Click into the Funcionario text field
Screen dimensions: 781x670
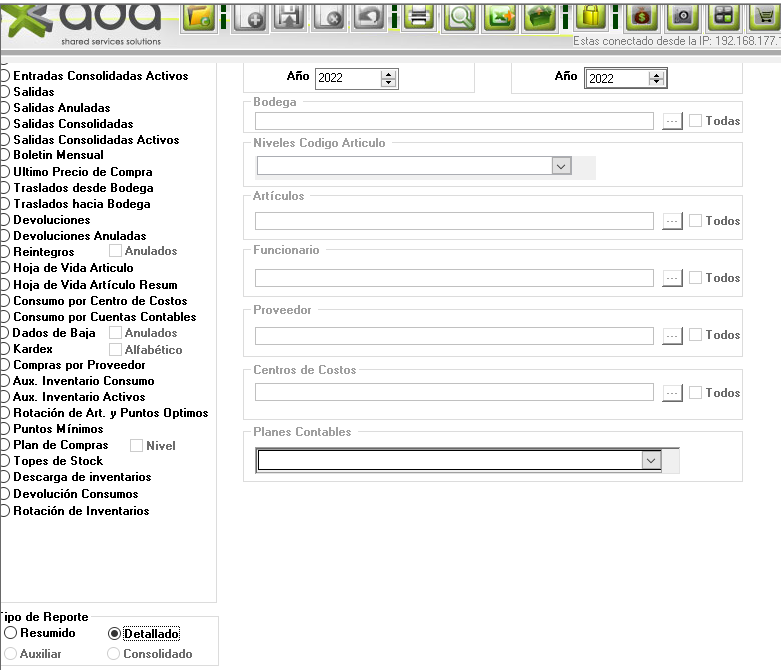454,278
